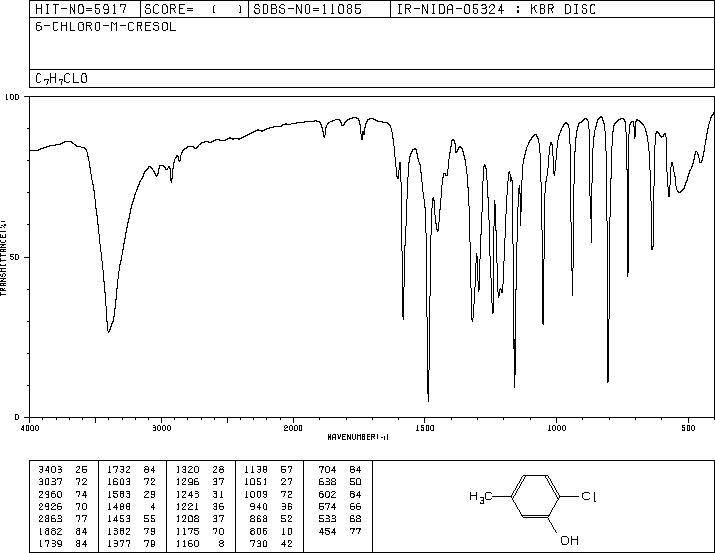The width and height of the screenshot is (715, 553).
Task: Select peak value 602 in the table
Action: tap(327, 494)
